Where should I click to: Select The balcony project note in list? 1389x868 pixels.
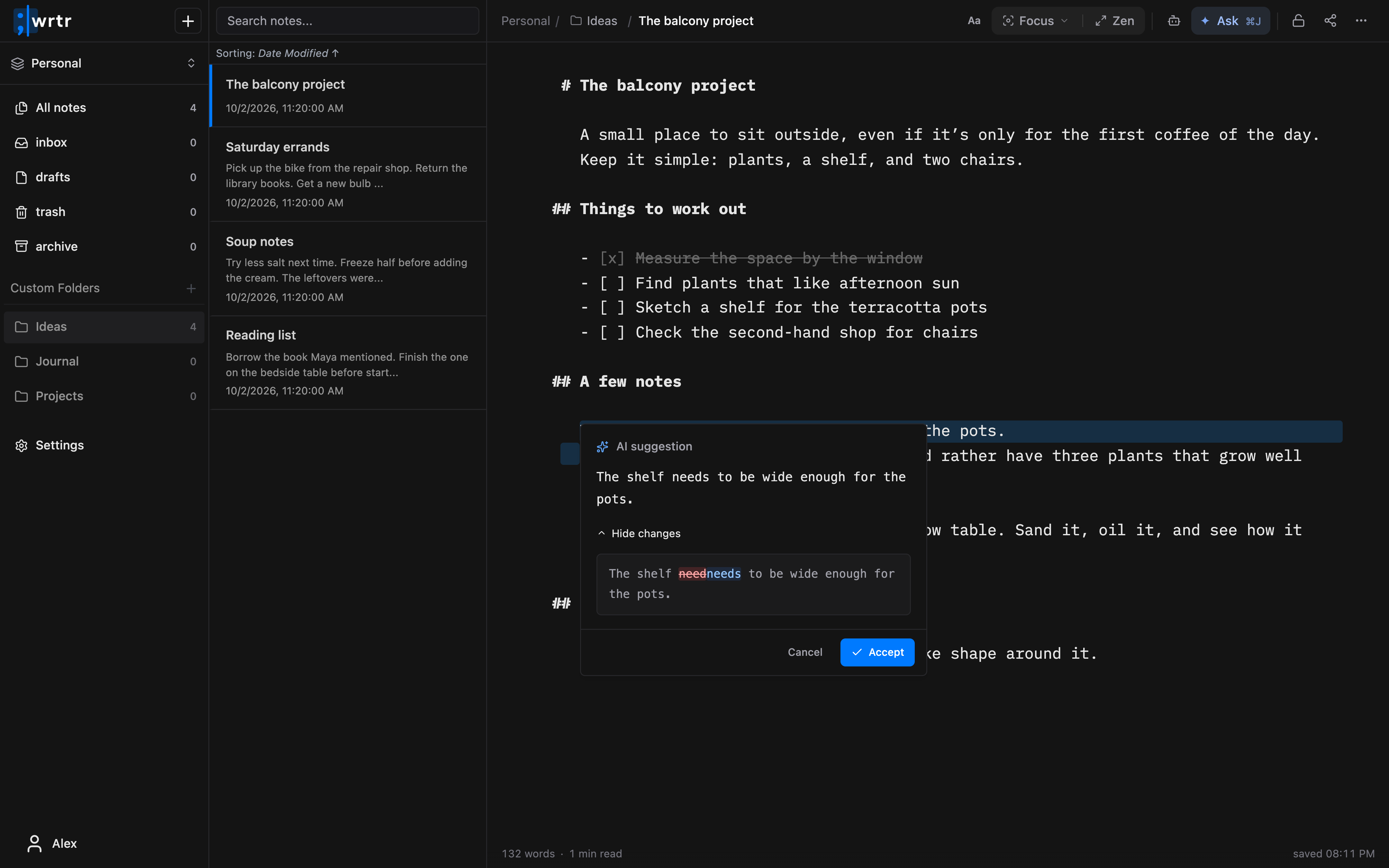pyautogui.click(x=349, y=96)
